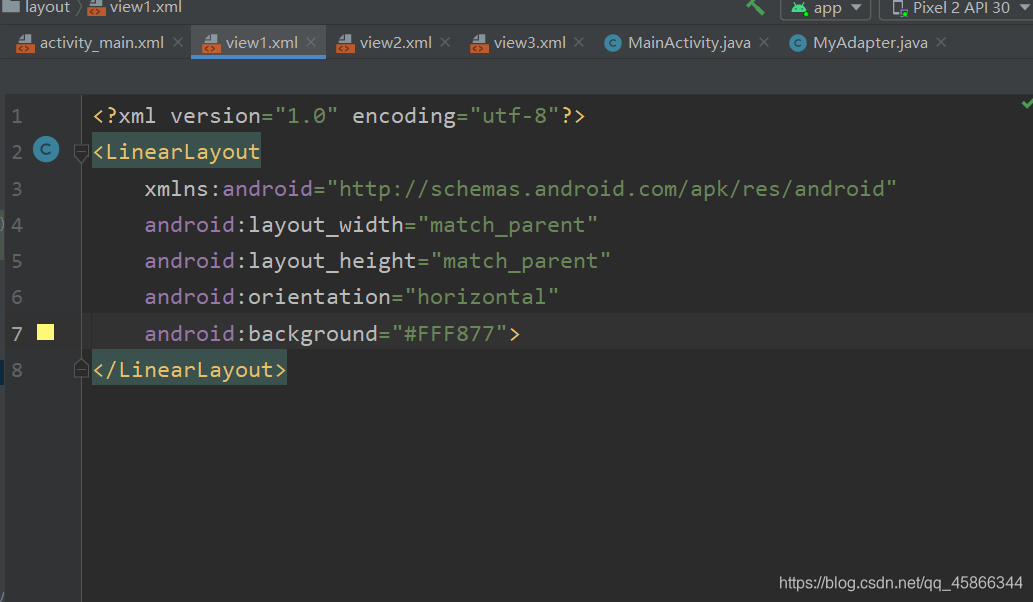This screenshot has height=602, width=1033.
Task: Click the blue C component gutter icon on line 2
Action: pyautogui.click(x=46, y=149)
